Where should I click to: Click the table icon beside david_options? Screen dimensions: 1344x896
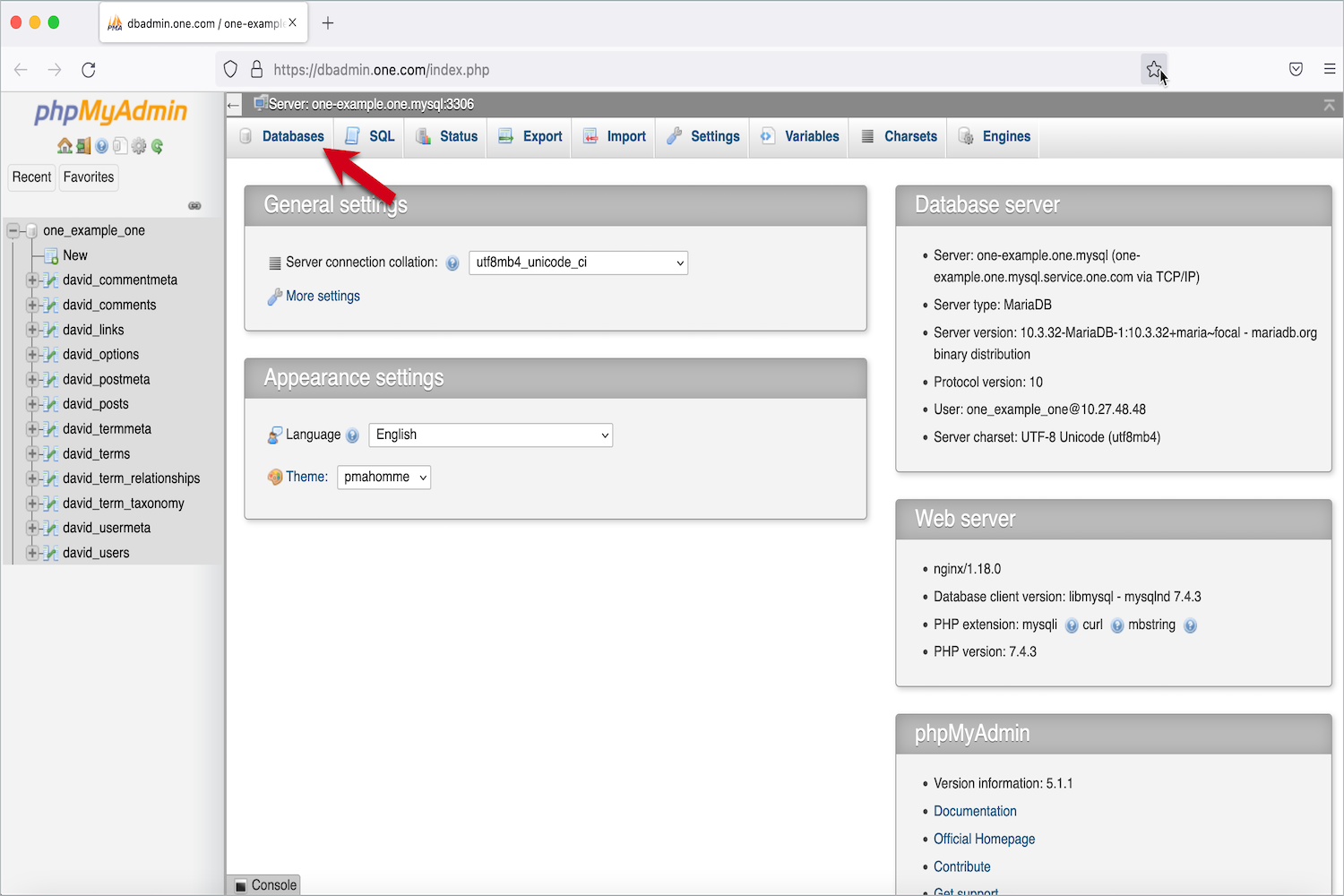[51, 355]
